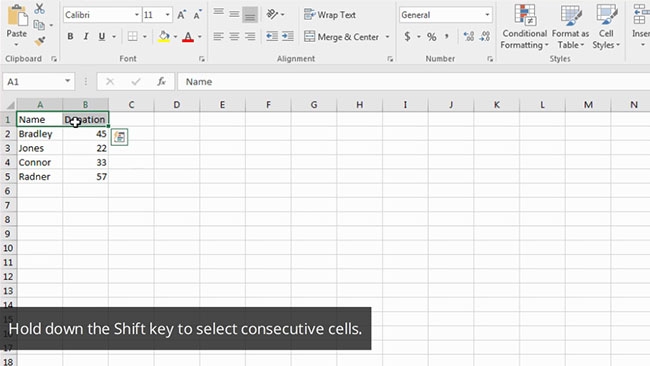
Task: Toggle Wrap Text
Action: click(x=330, y=15)
